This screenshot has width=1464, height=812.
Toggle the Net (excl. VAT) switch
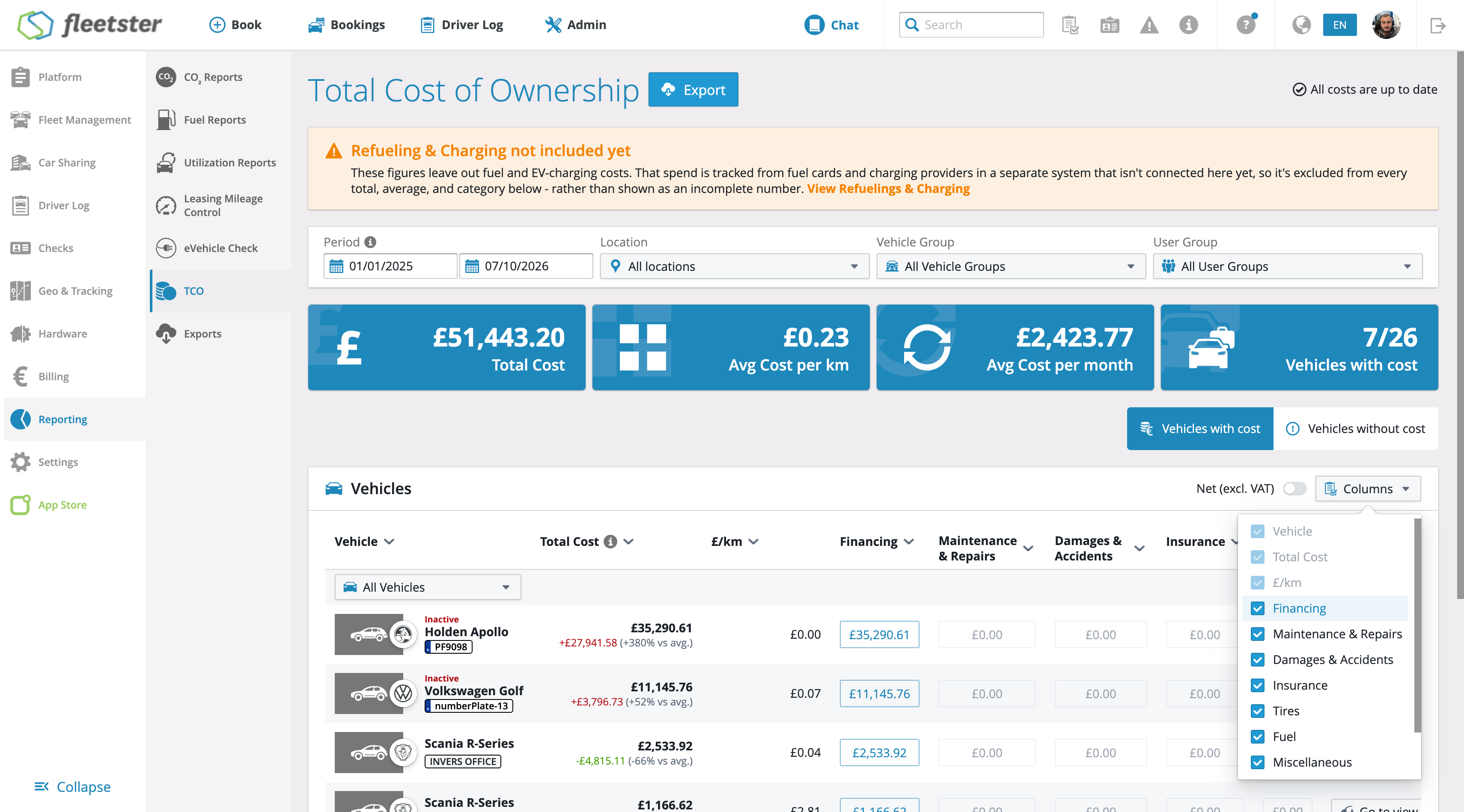click(x=1294, y=488)
